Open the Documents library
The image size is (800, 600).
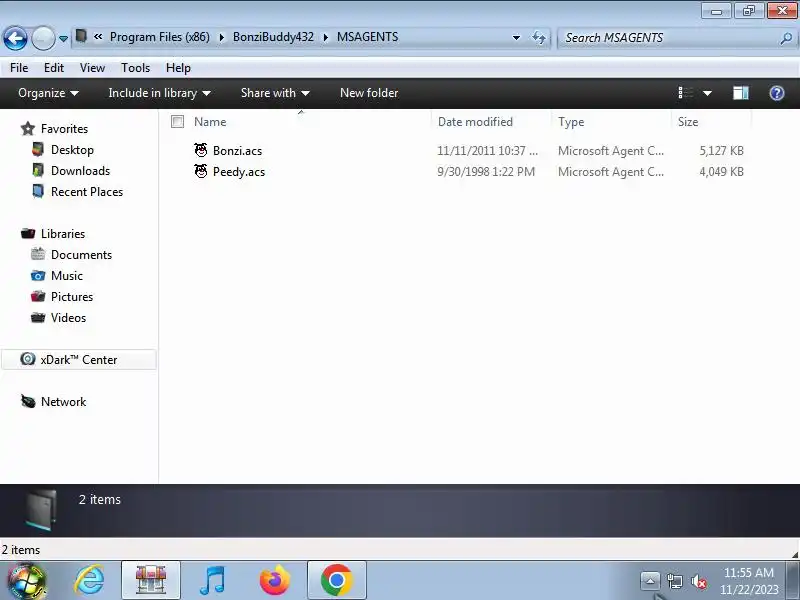click(x=81, y=255)
